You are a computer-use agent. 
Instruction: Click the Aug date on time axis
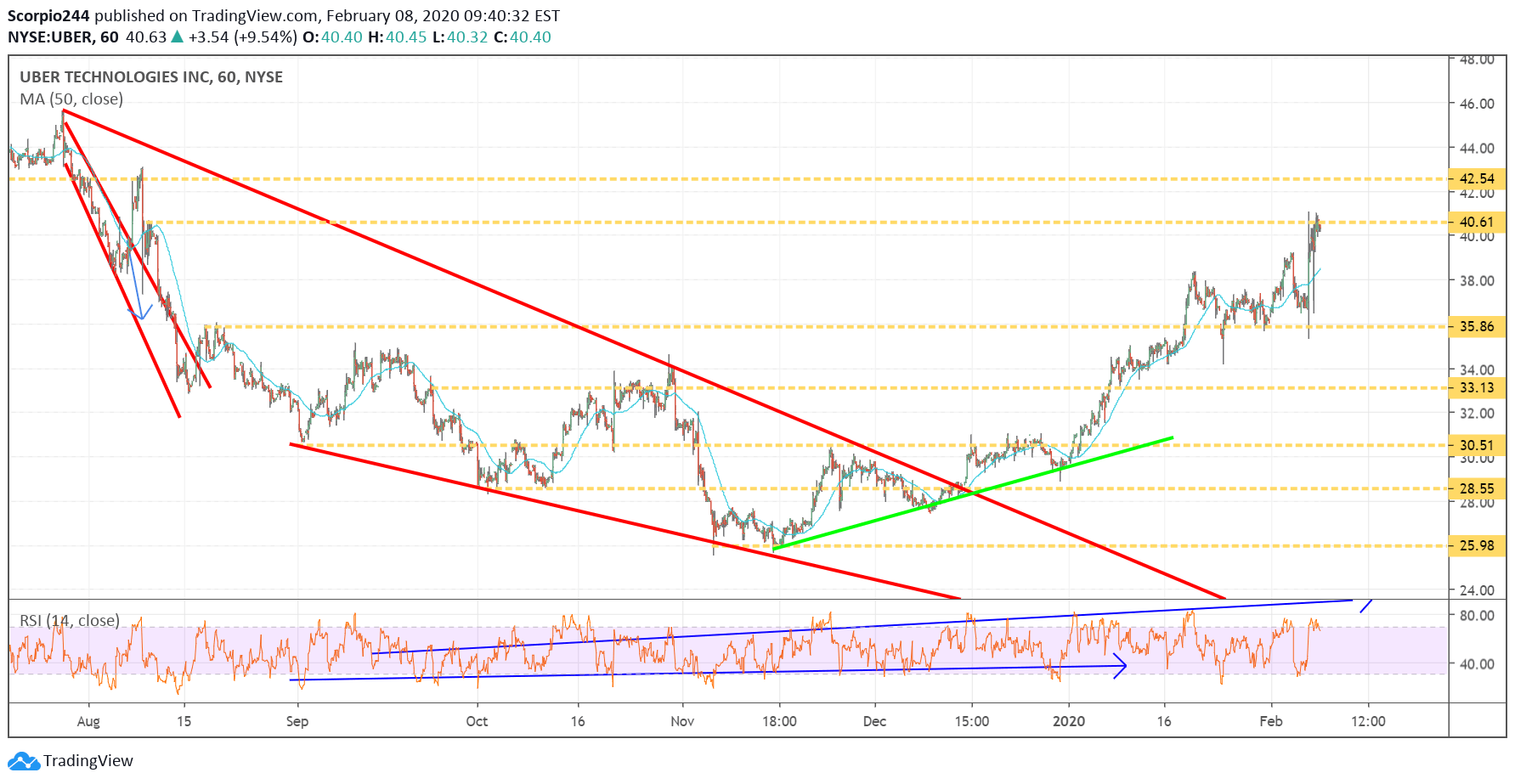click(88, 721)
